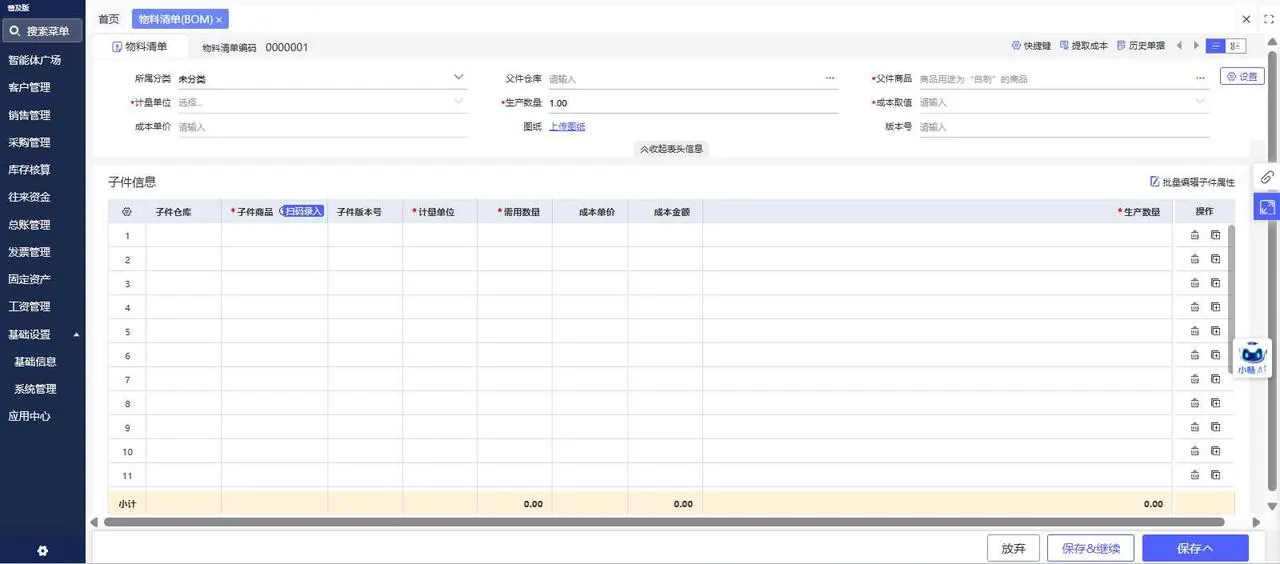Click the 放弃 button

pos(1013,548)
